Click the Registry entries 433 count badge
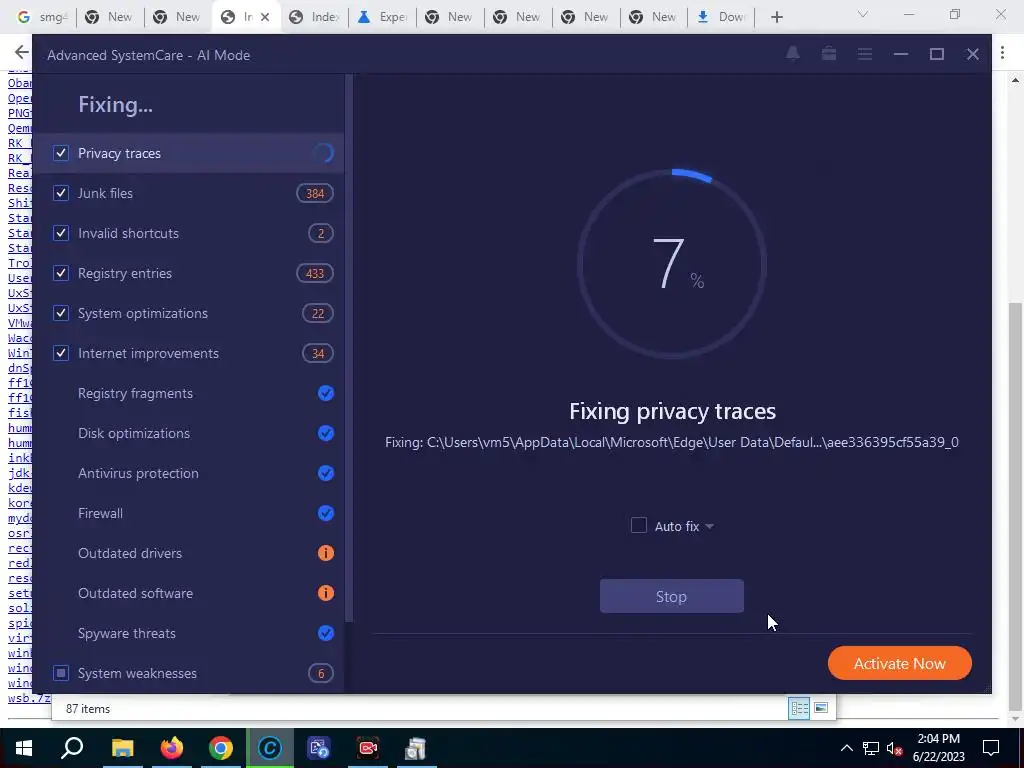1024x768 pixels. (315, 273)
